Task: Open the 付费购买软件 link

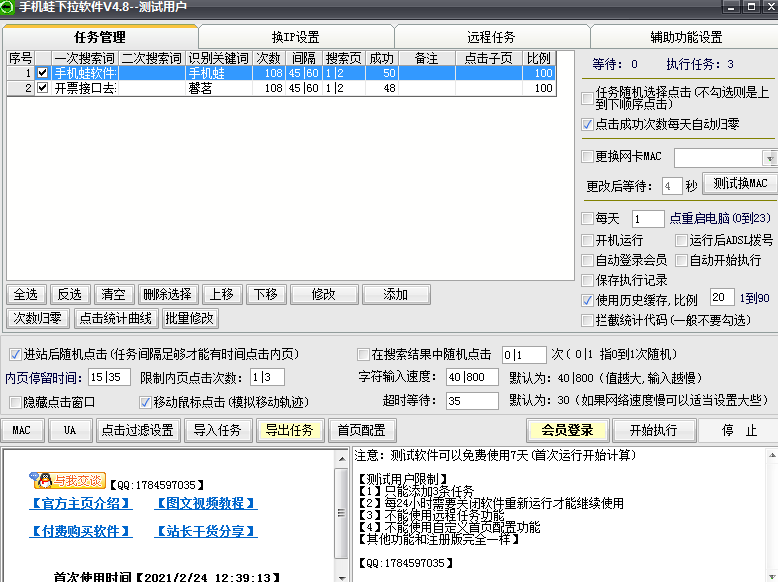Action: click(80, 531)
